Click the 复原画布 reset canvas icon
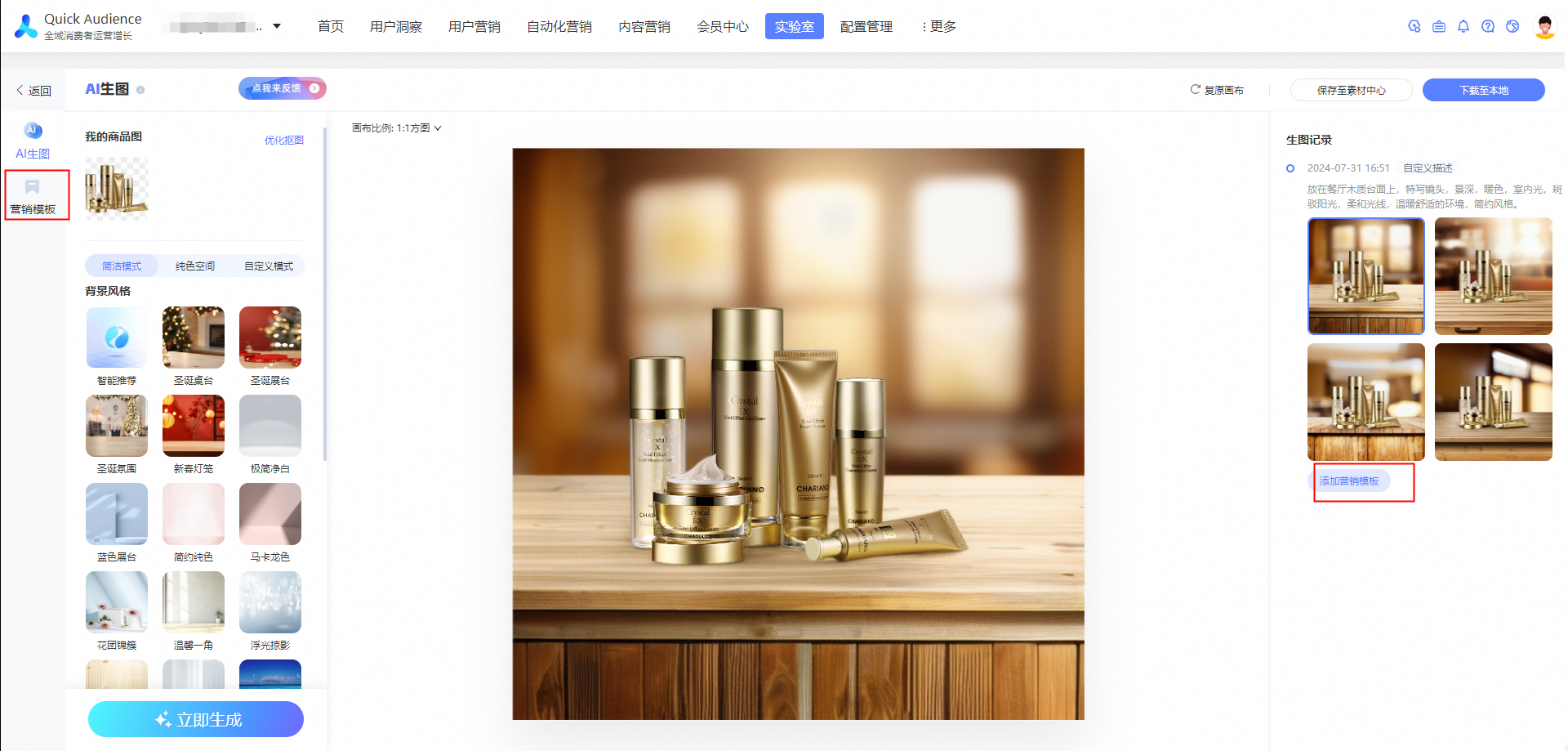This screenshot has height=751, width=1568. tap(1195, 89)
